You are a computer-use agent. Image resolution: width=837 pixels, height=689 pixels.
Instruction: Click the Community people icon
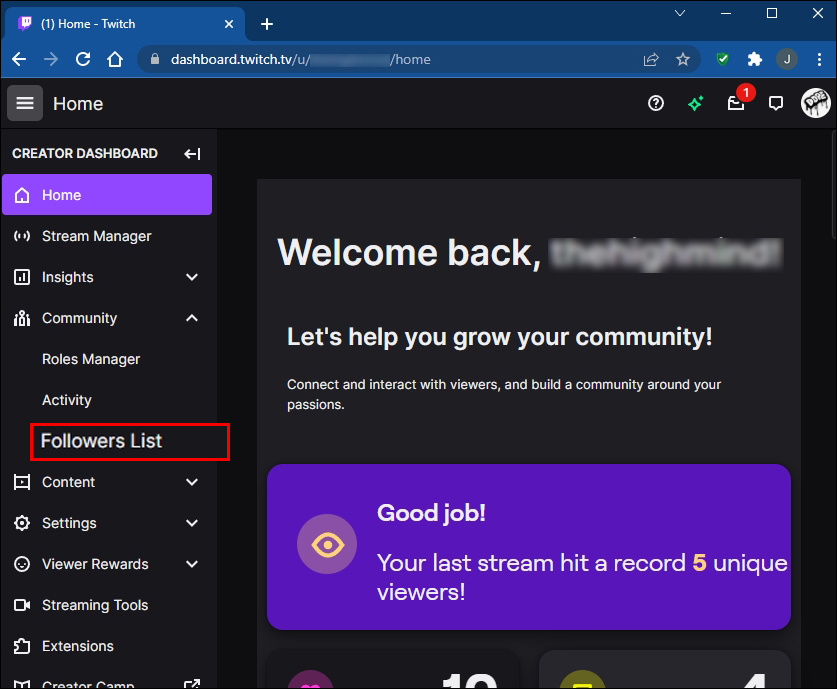coord(22,318)
